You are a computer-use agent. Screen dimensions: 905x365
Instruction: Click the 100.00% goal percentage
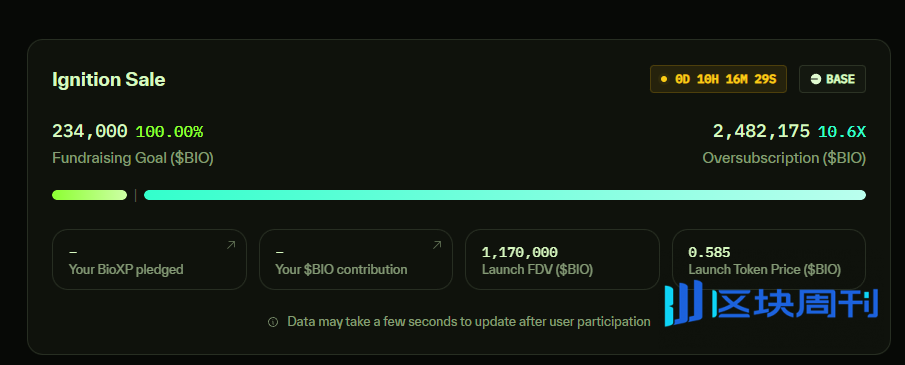169,132
